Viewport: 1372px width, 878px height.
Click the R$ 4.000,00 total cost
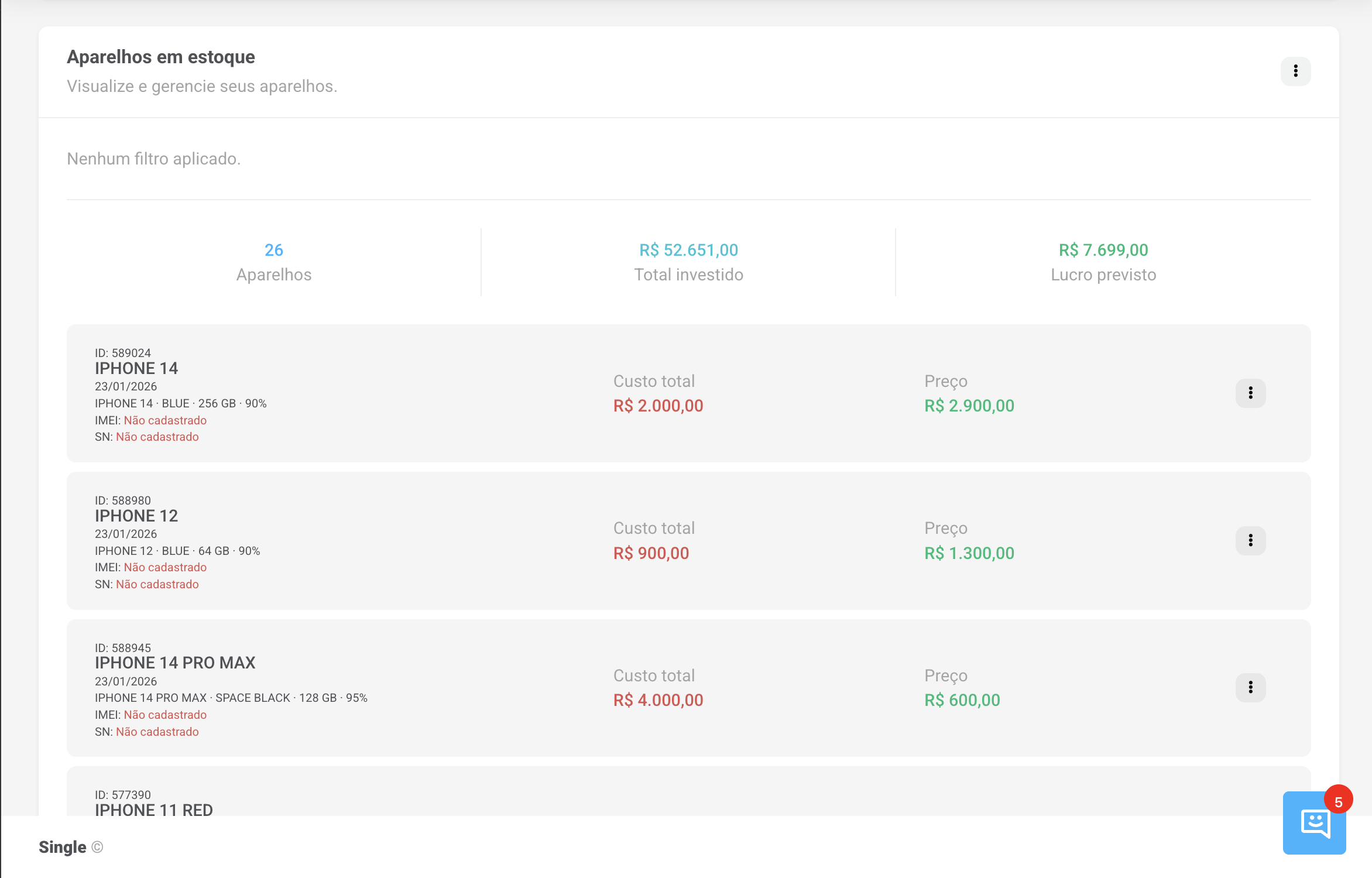[x=658, y=700]
